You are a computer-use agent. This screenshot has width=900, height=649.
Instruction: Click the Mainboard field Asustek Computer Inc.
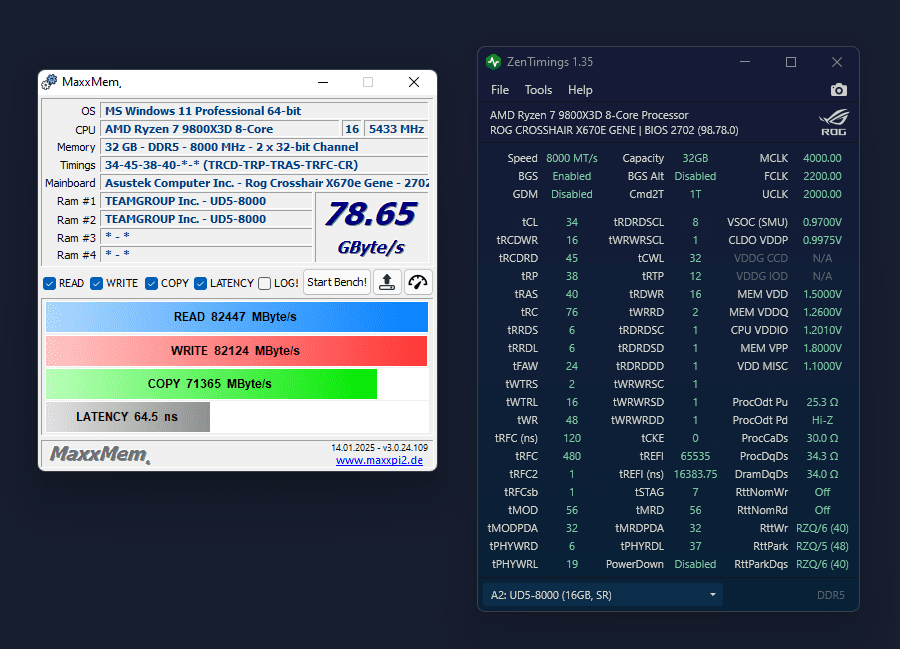[x=265, y=183]
